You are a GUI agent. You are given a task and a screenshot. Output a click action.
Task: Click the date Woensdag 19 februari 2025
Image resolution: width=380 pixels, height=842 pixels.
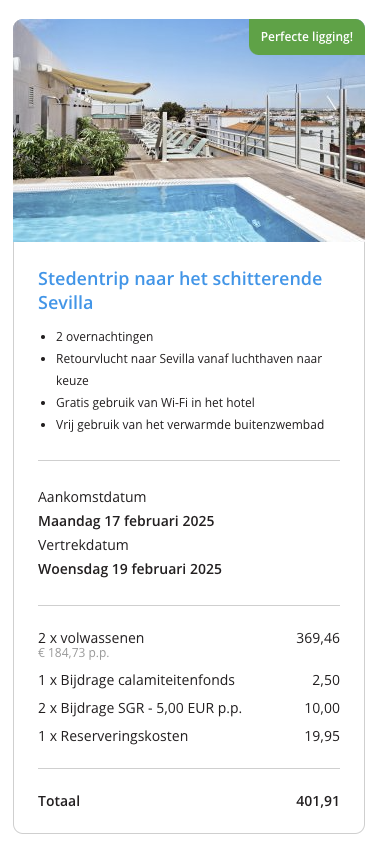point(130,569)
